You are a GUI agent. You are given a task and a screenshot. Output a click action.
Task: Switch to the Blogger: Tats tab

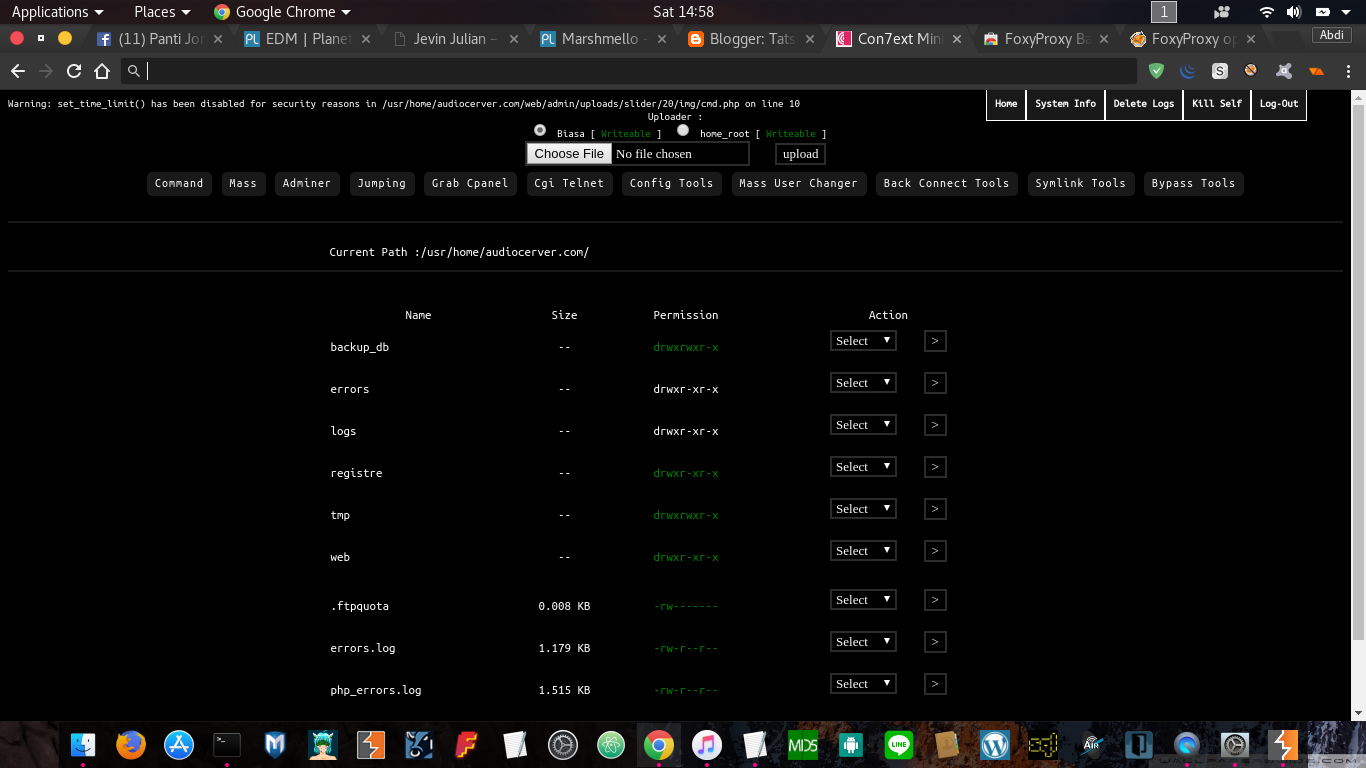point(749,39)
